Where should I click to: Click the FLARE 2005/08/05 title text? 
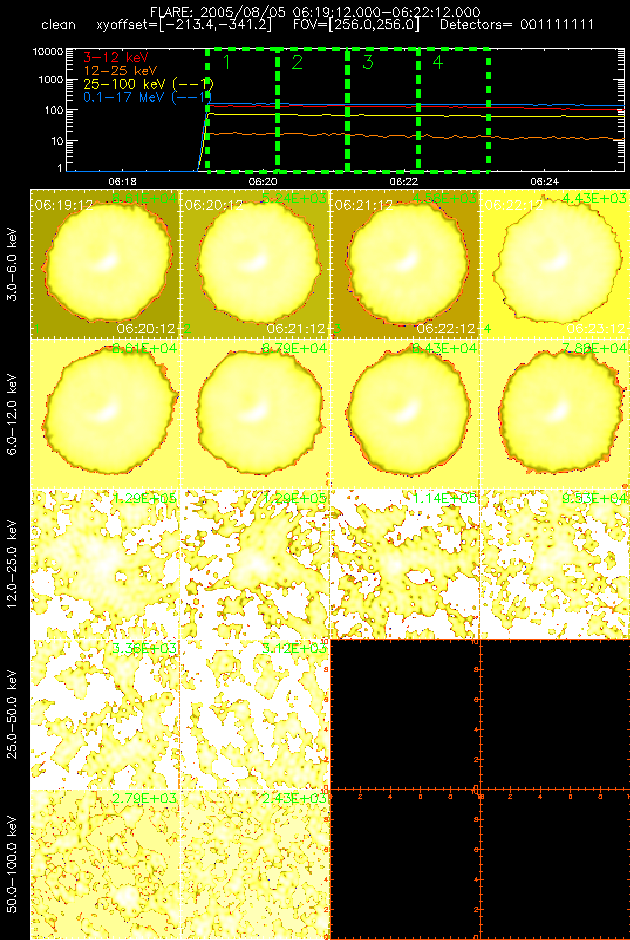point(314,11)
